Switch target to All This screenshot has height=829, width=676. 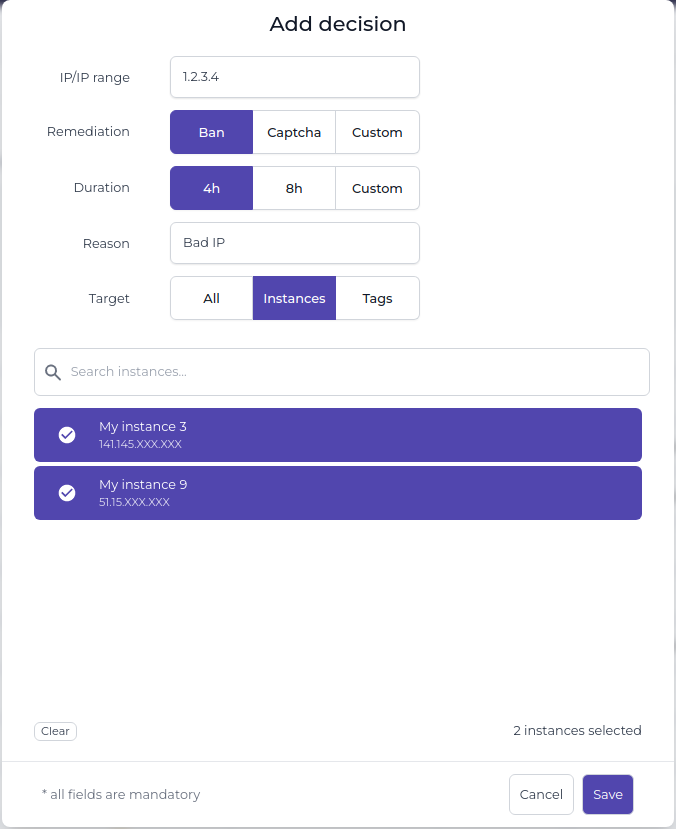(x=211, y=298)
